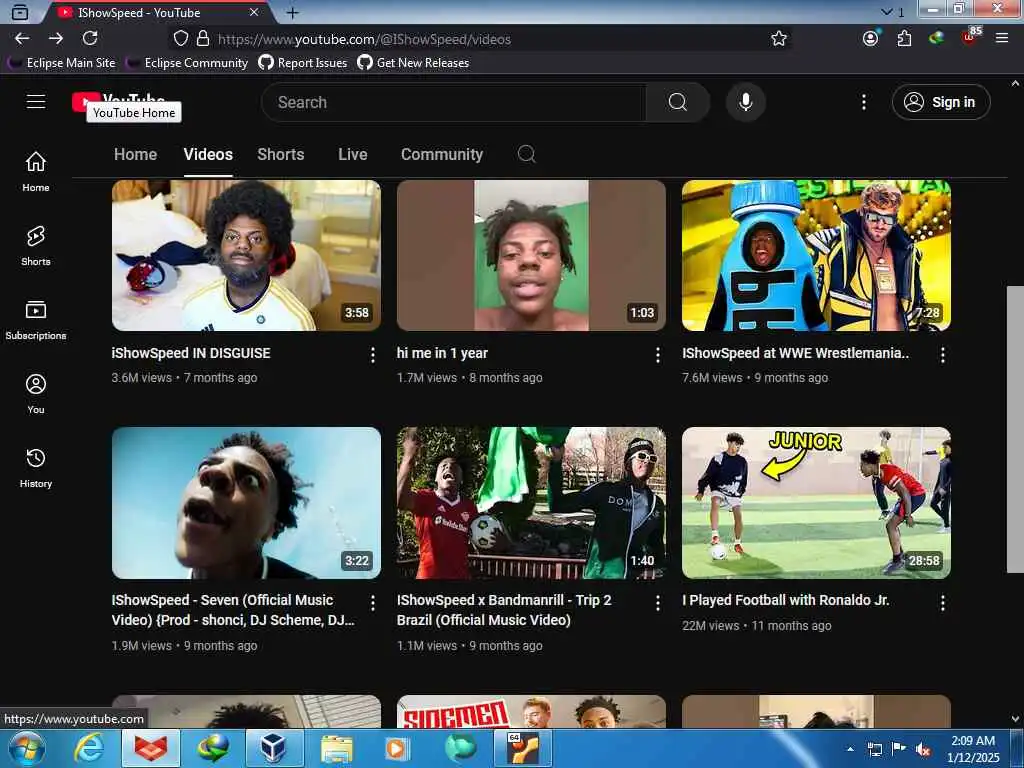Open action menu for hi me in 1 year

click(658, 355)
